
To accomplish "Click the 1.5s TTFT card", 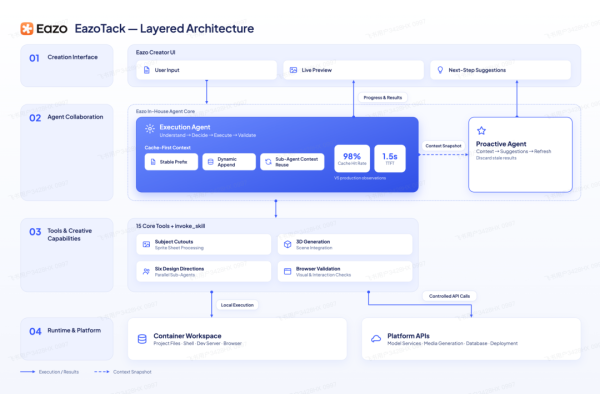I will click(x=390, y=159).
